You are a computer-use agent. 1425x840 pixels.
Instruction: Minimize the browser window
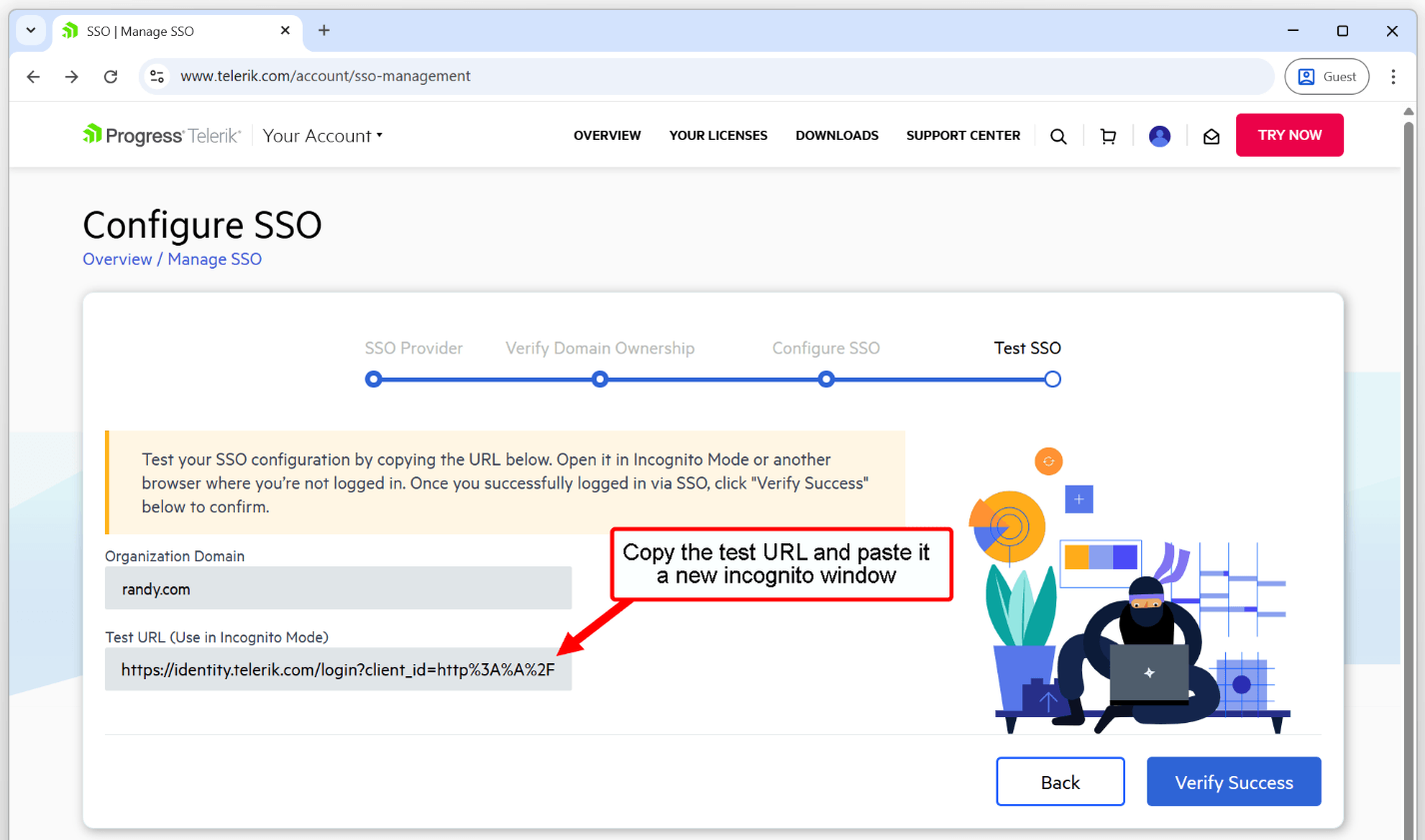click(1293, 31)
